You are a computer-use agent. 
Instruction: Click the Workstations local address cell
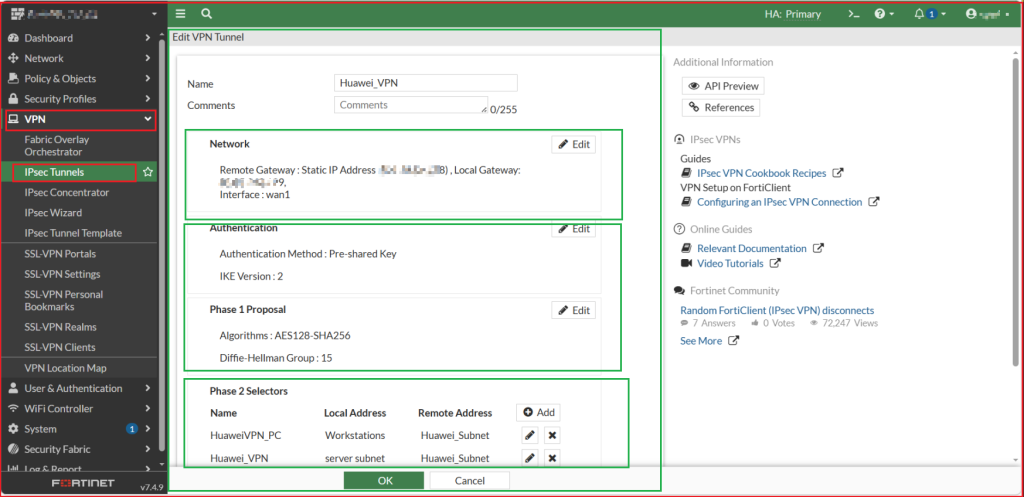pos(355,436)
